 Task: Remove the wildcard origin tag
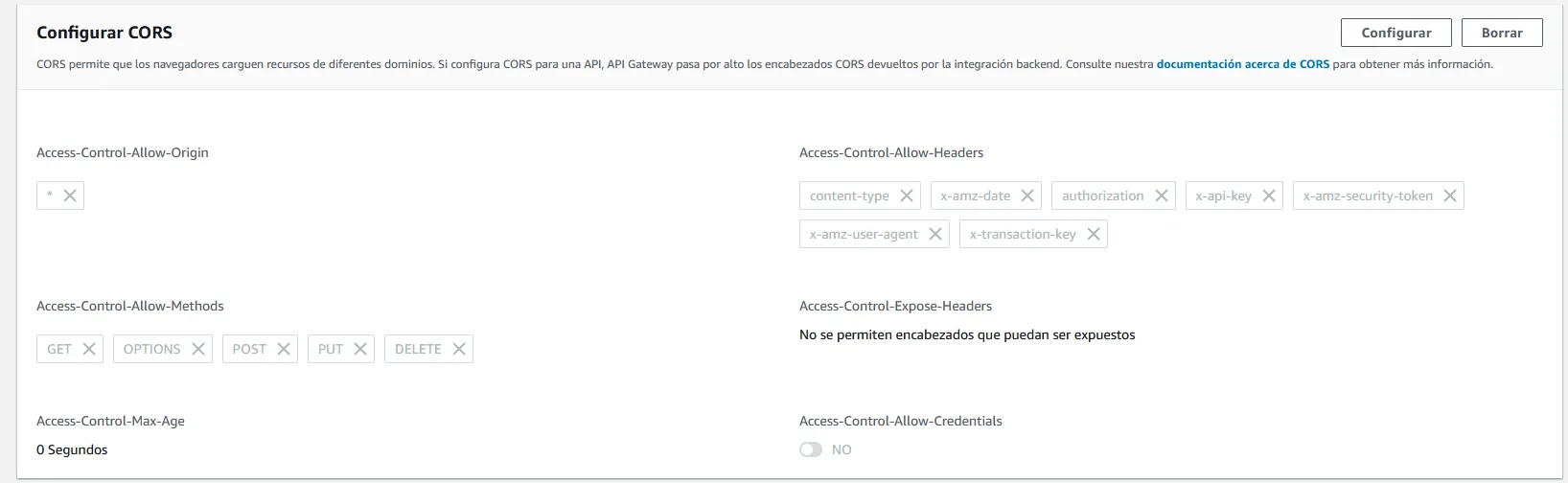click(70, 195)
